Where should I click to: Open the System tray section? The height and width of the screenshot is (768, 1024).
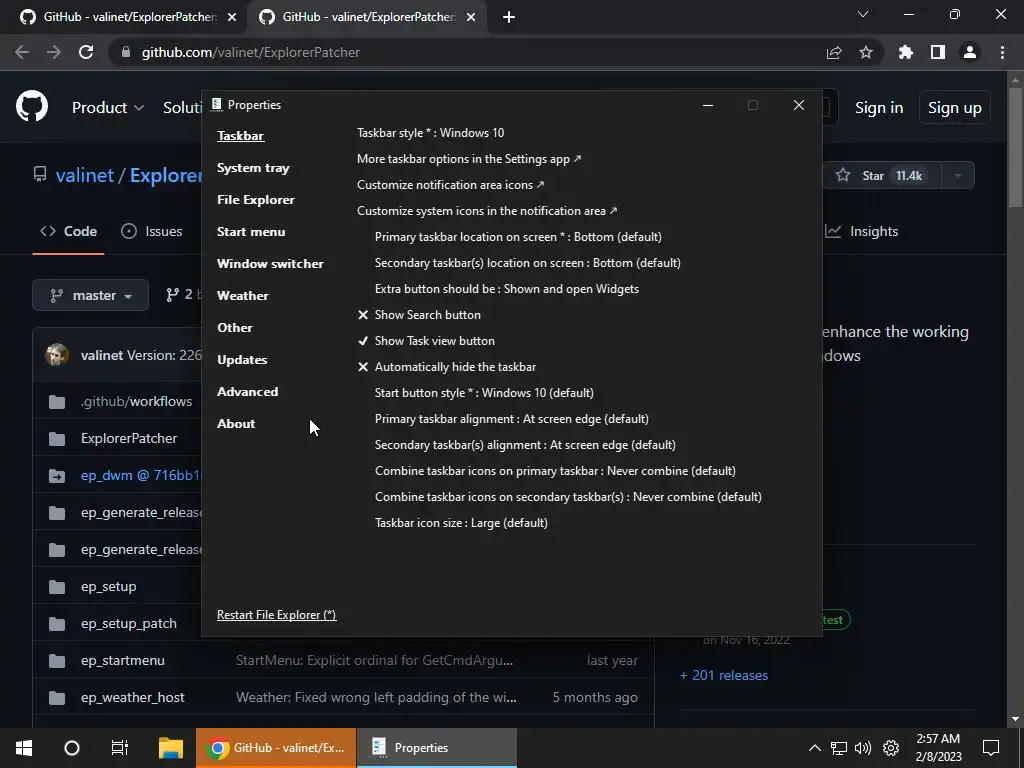pyautogui.click(x=253, y=168)
